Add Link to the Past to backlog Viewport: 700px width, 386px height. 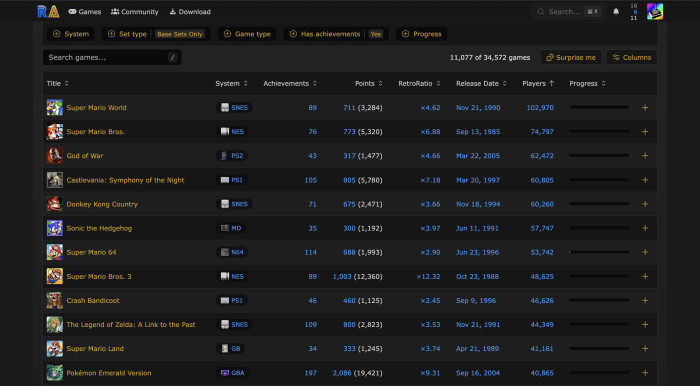click(645, 324)
